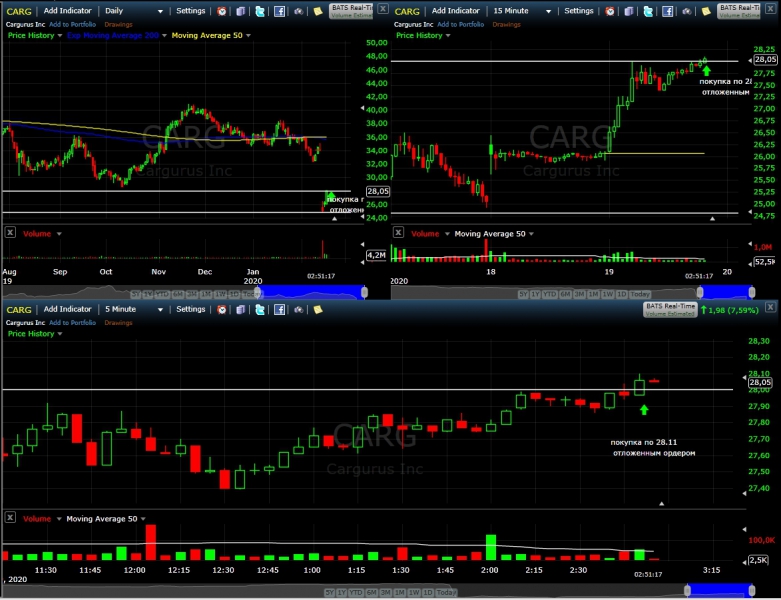Click blue range selector in 5 Minute chart navigator

[719, 591]
